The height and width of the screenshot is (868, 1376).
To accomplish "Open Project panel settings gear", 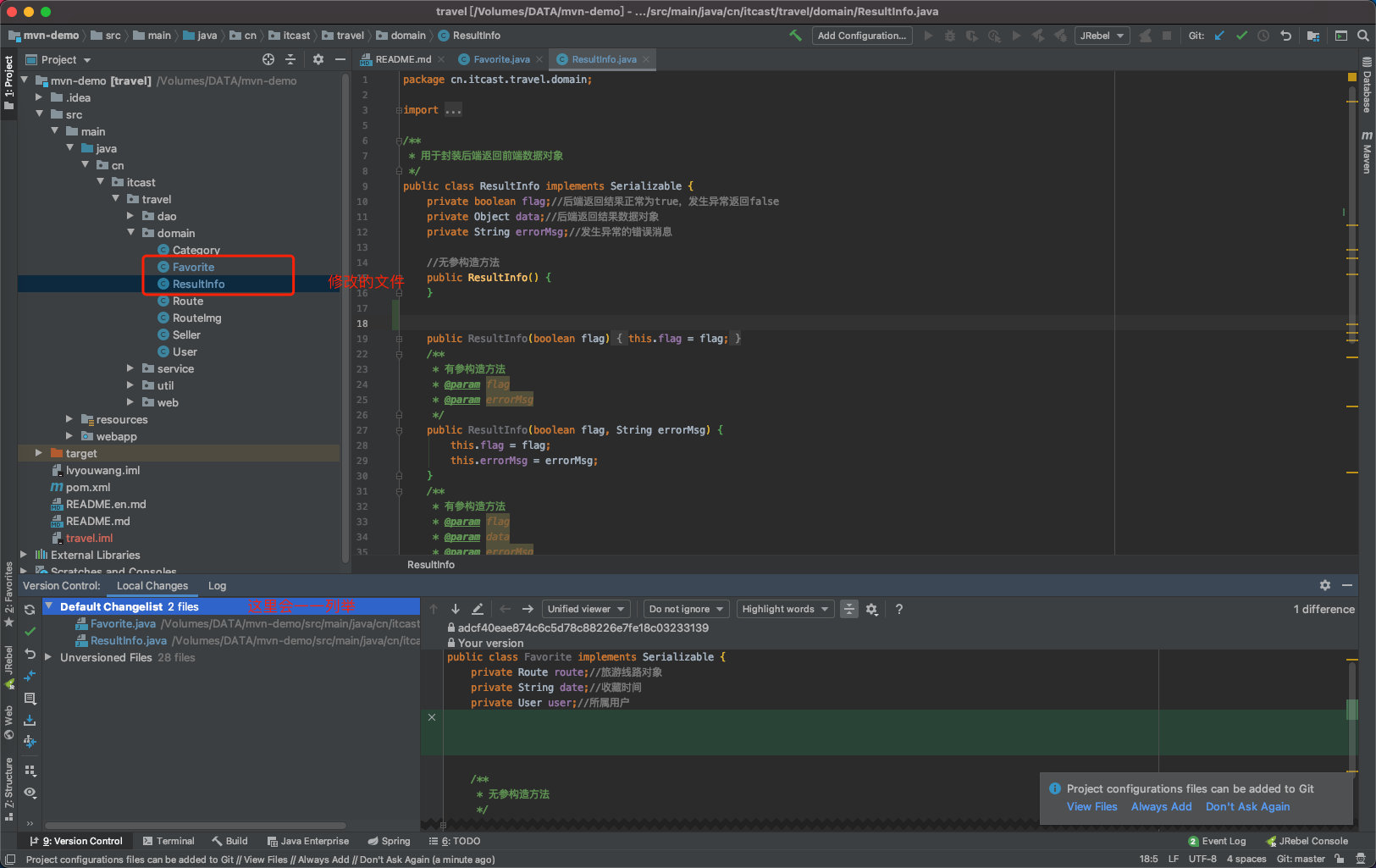I will (x=318, y=59).
